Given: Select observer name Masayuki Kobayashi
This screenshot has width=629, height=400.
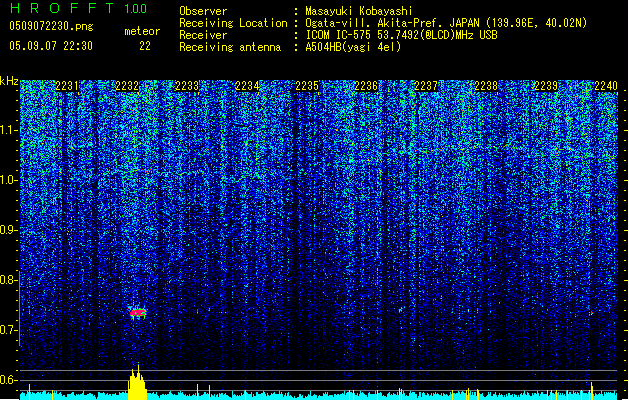Looking at the screenshot, I should tap(359, 11).
